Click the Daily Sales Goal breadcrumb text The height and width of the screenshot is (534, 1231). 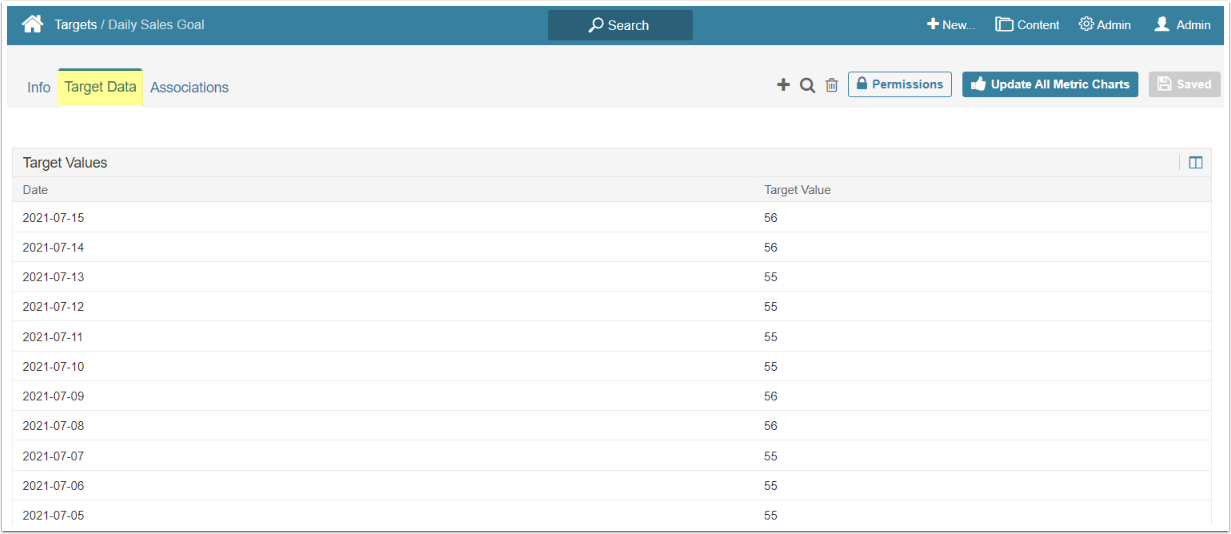coord(156,24)
